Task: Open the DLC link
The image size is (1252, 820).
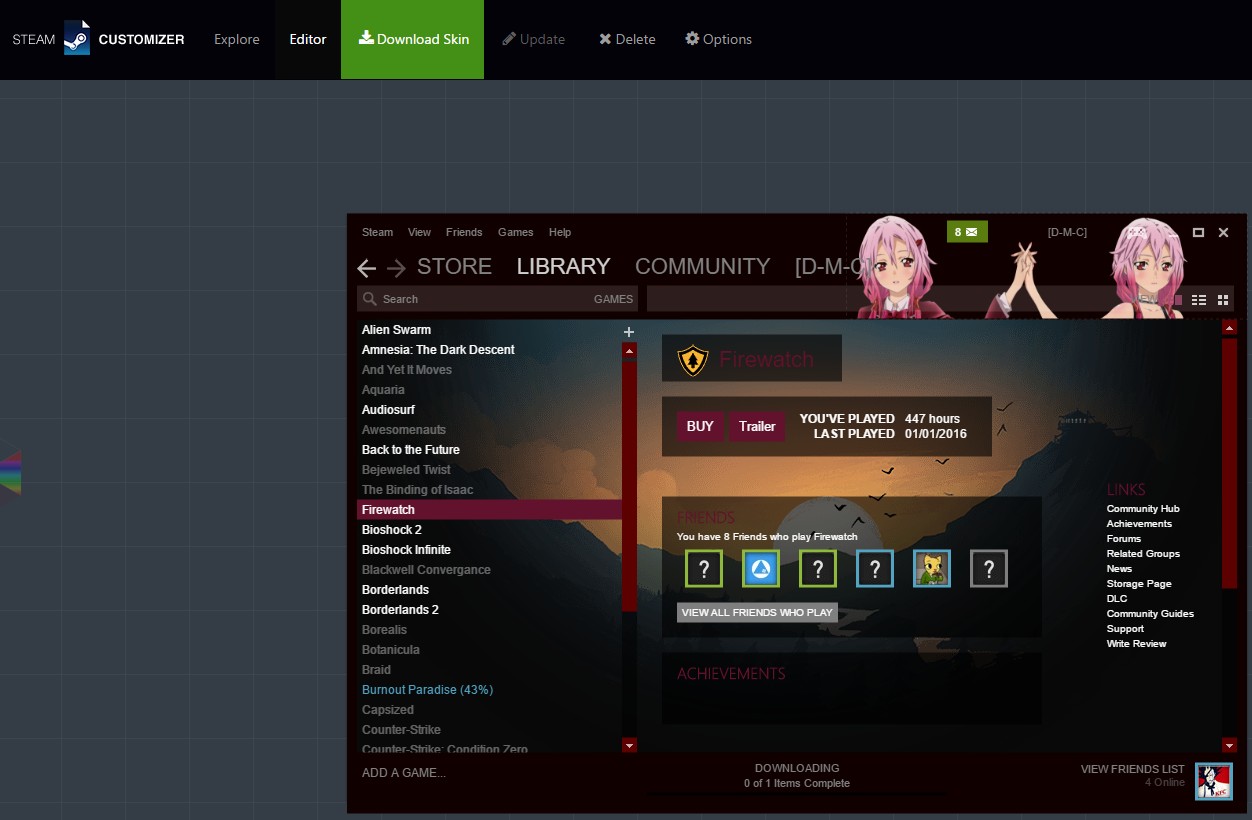Action: (x=1117, y=599)
